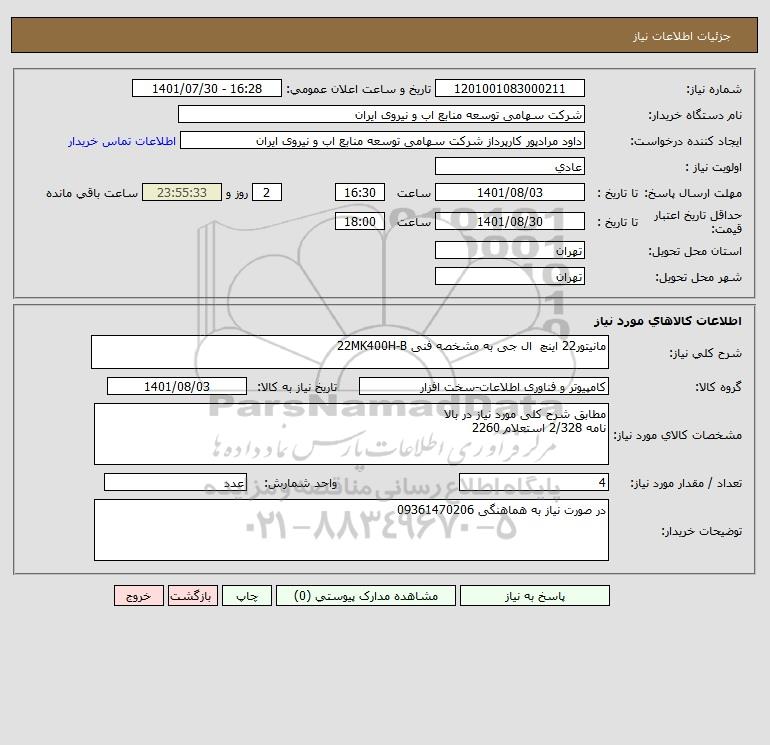Viewport: 770px width, 745px height.
Task: Click the شرح کلی نیاز text box 22MK400H-B
Action: click(350, 352)
